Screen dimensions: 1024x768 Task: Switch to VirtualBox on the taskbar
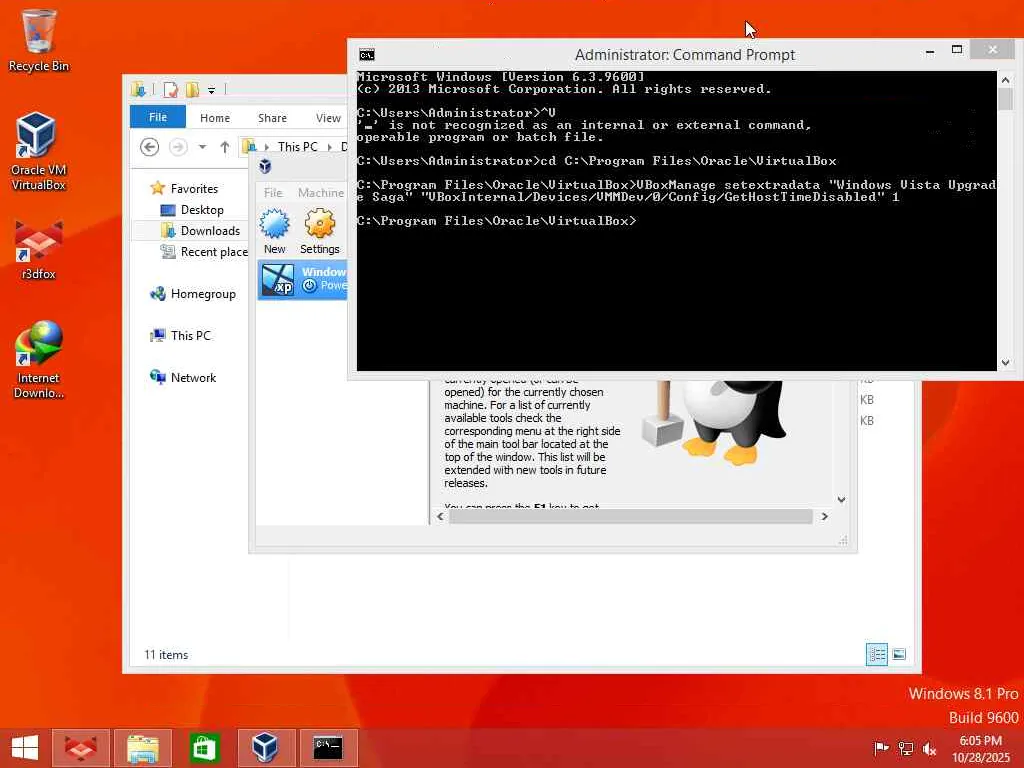pyautogui.click(x=265, y=748)
